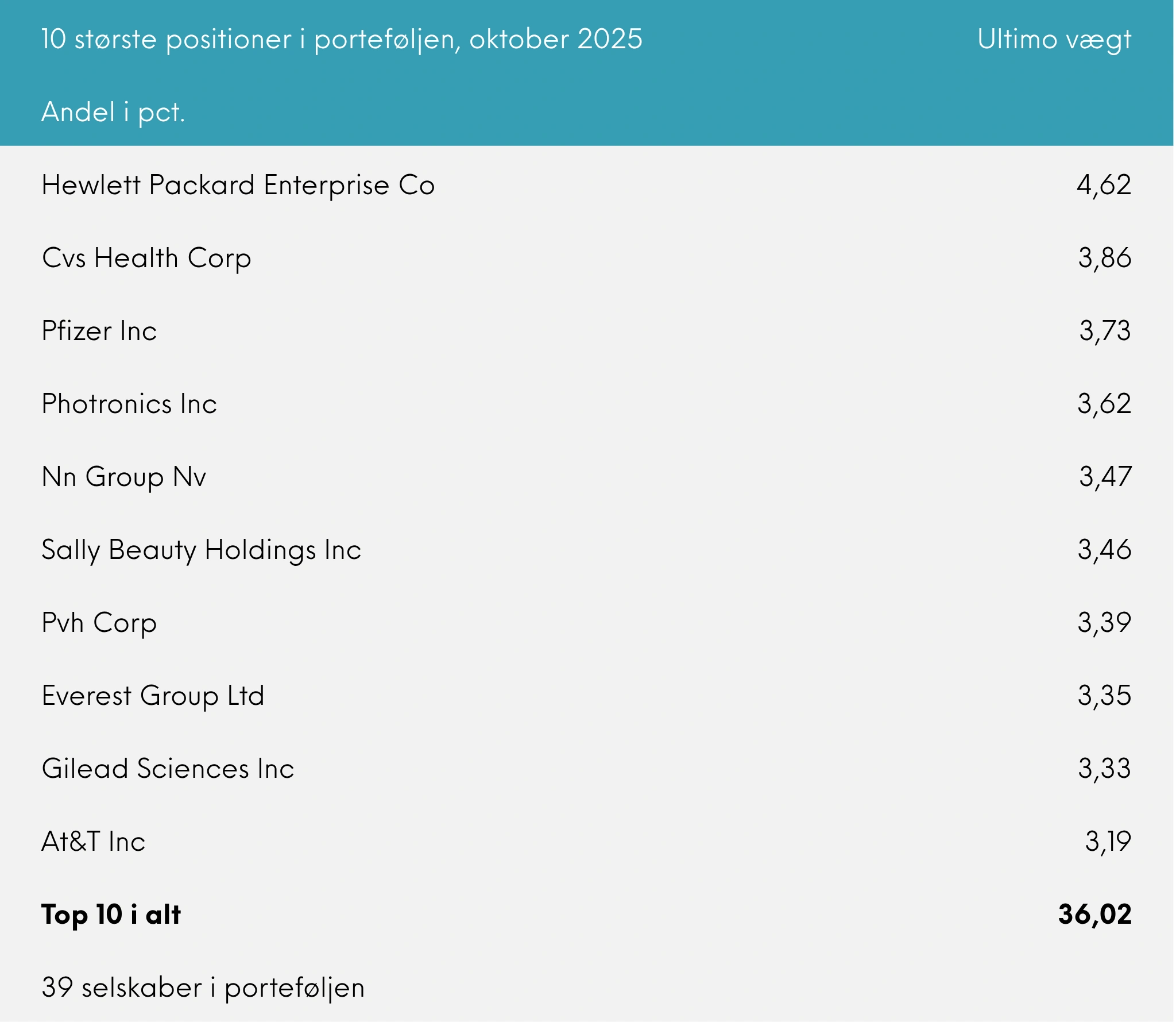Click the 'Top 10 i alt' total label
This screenshot has height=1022, width=1176.
[x=111, y=915]
